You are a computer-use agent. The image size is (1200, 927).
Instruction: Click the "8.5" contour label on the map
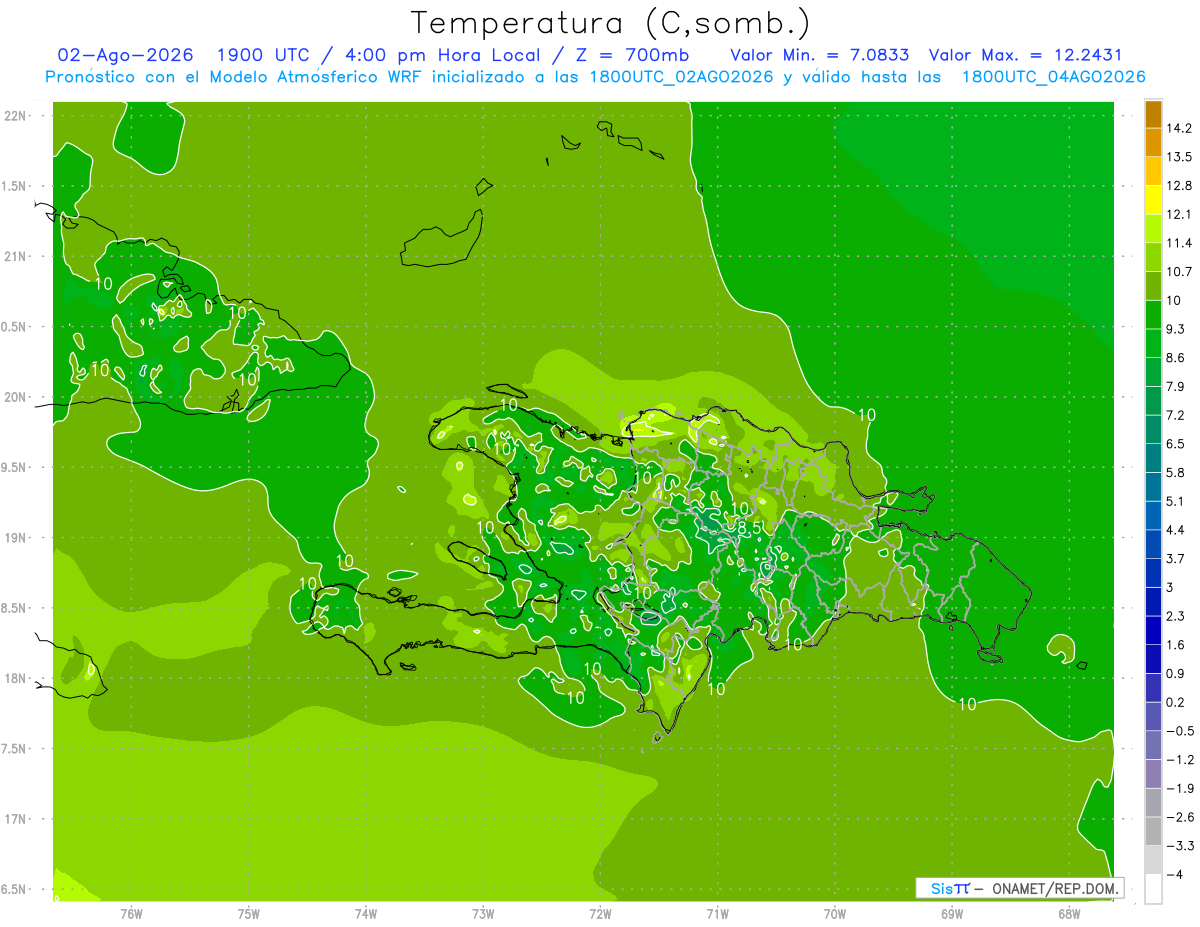pos(751,527)
